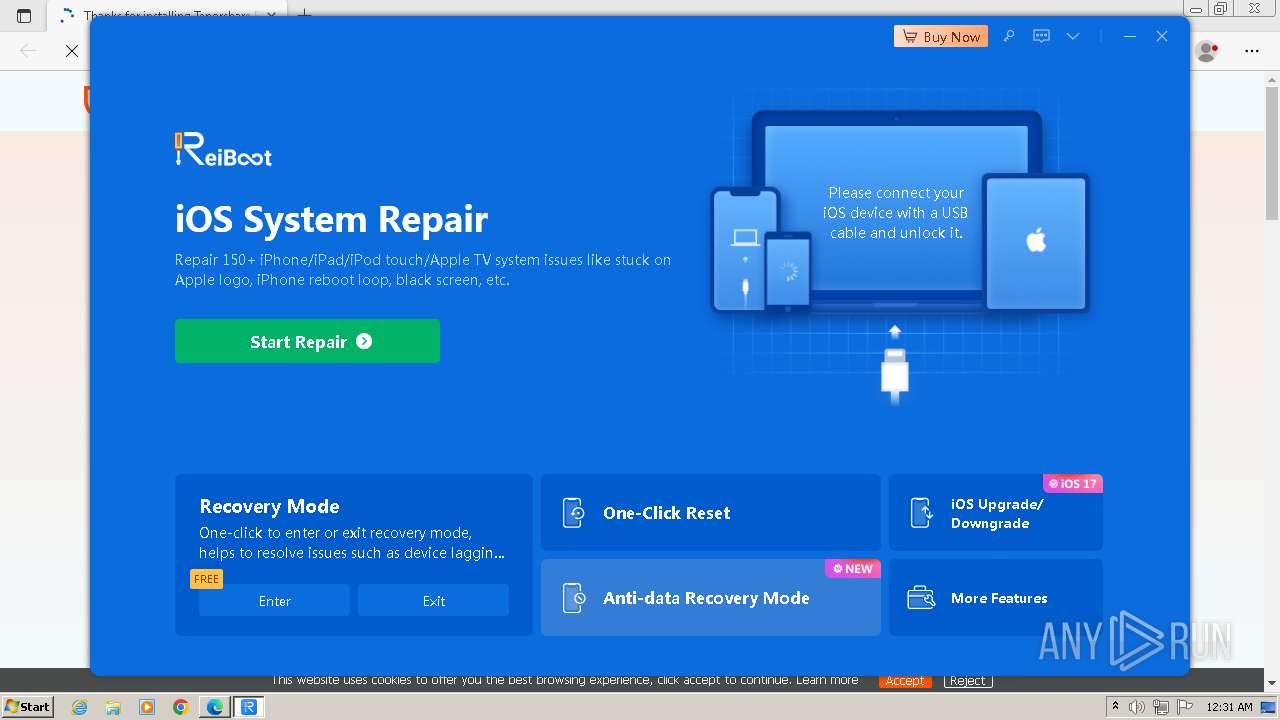The height and width of the screenshot is (720, 1280).
Task: Expand the title bar dropdown chevron
Action: point(1073,36)
